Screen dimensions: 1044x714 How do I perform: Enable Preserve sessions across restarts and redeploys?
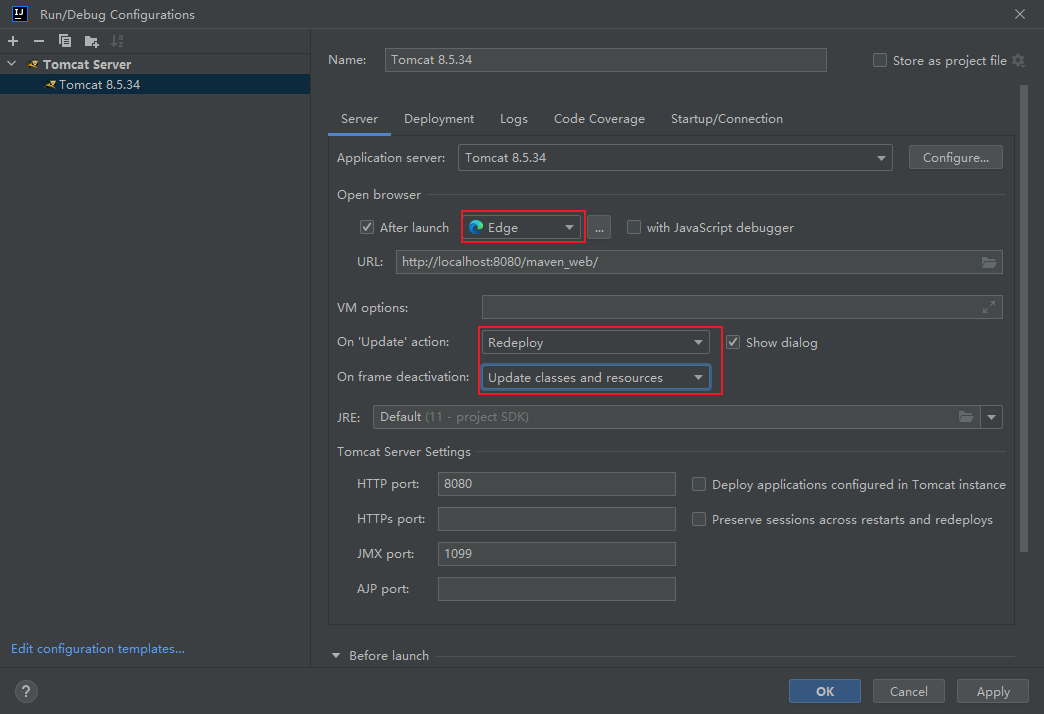(698, 519)
